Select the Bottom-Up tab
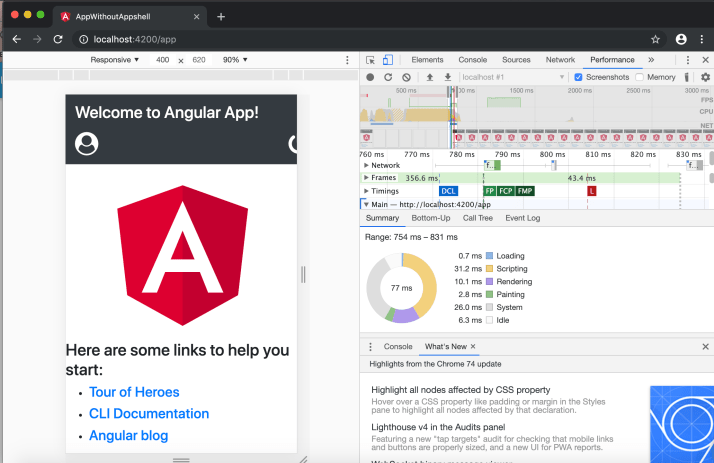The image size is (714, 463). click(431, 218)
